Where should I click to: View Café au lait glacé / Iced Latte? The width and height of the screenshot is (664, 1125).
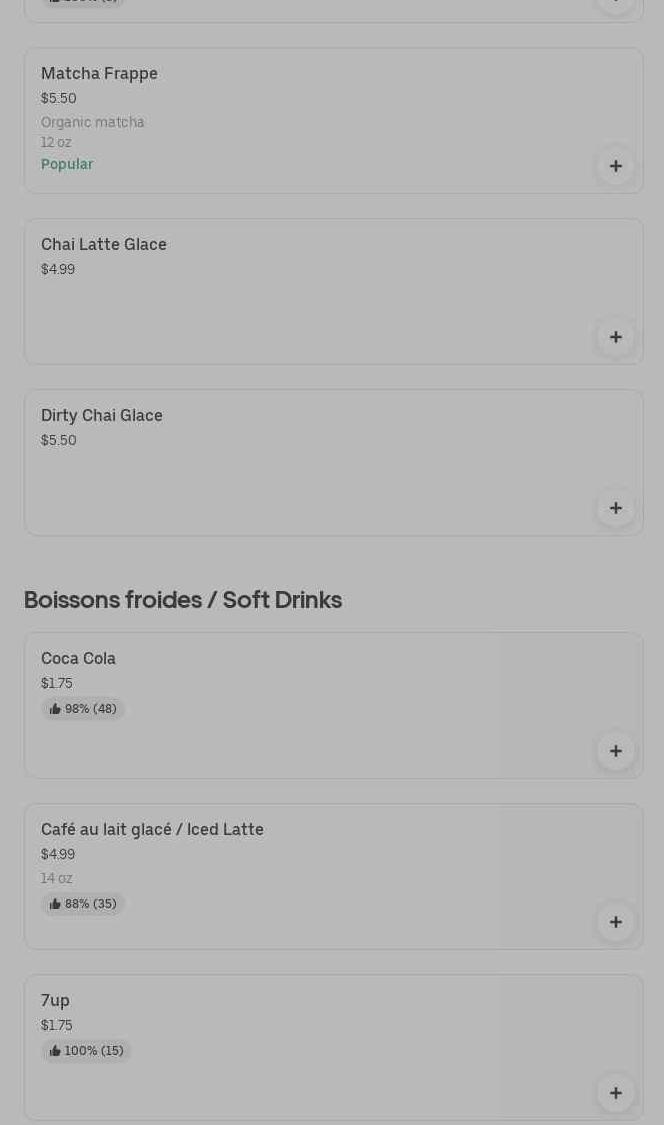pyautogui.click(x=152, y=829)
